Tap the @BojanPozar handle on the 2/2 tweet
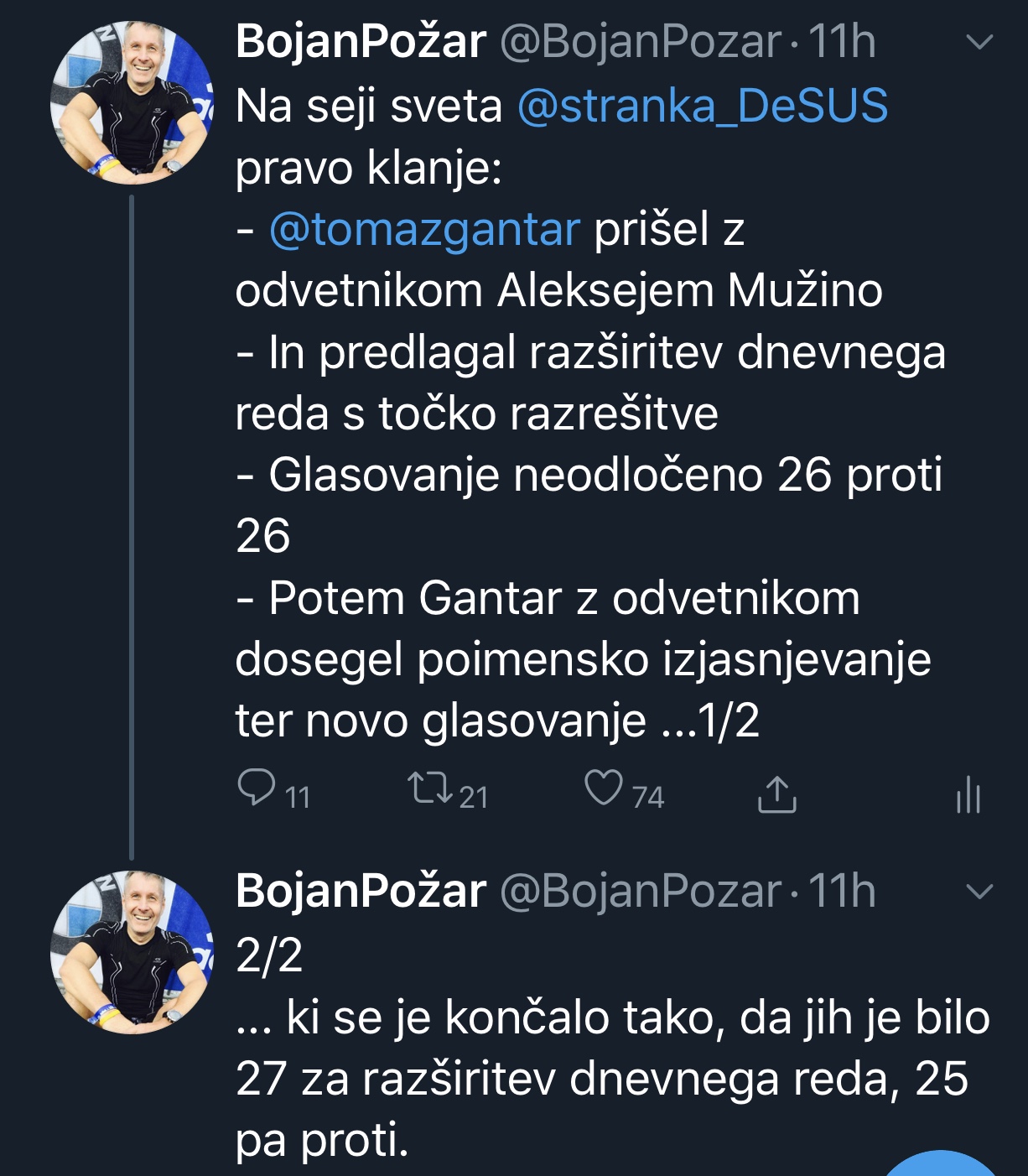This screenshot has height=1176, width=1028. click(641, 891)
